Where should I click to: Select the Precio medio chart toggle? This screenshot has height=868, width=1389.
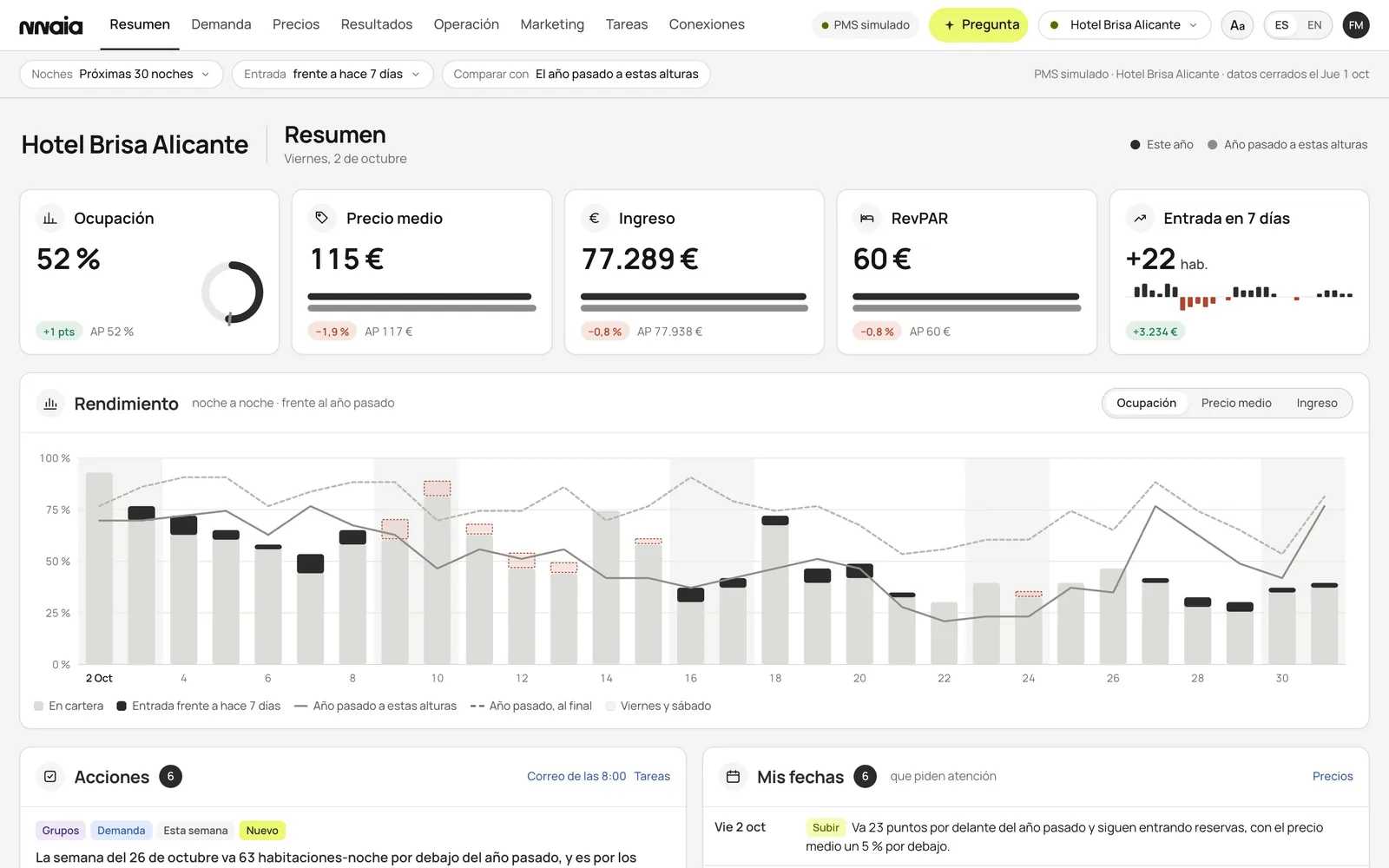pos(1236,403)
